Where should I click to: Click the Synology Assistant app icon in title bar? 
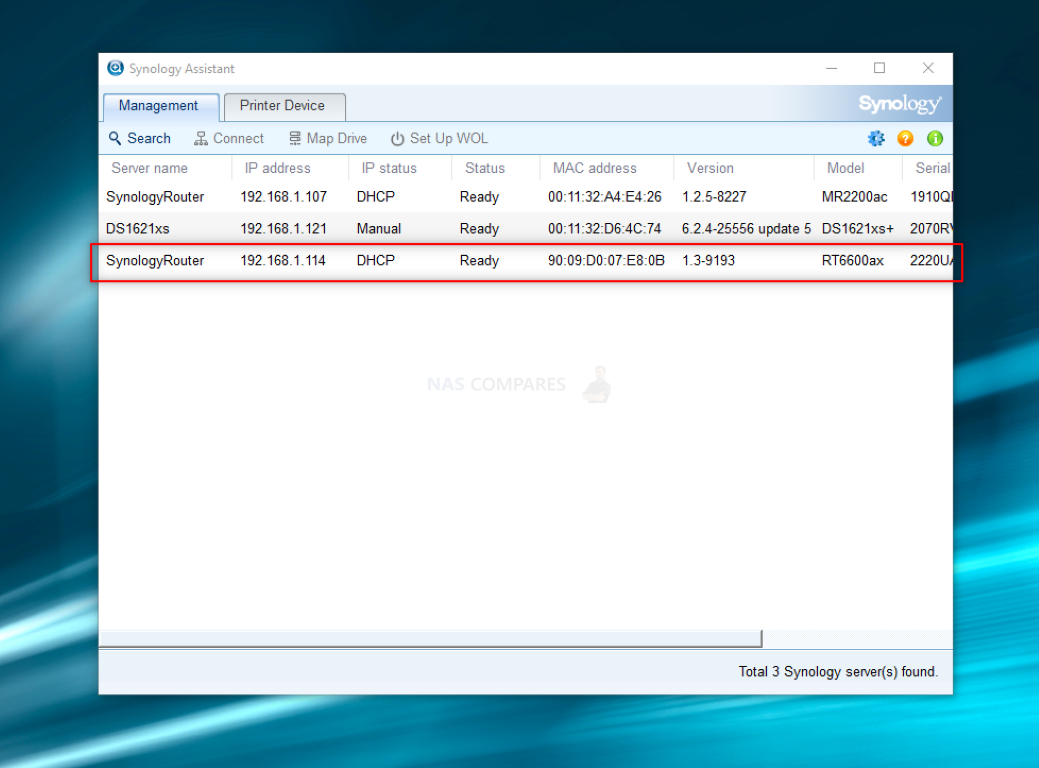click(x=115, y=68)
